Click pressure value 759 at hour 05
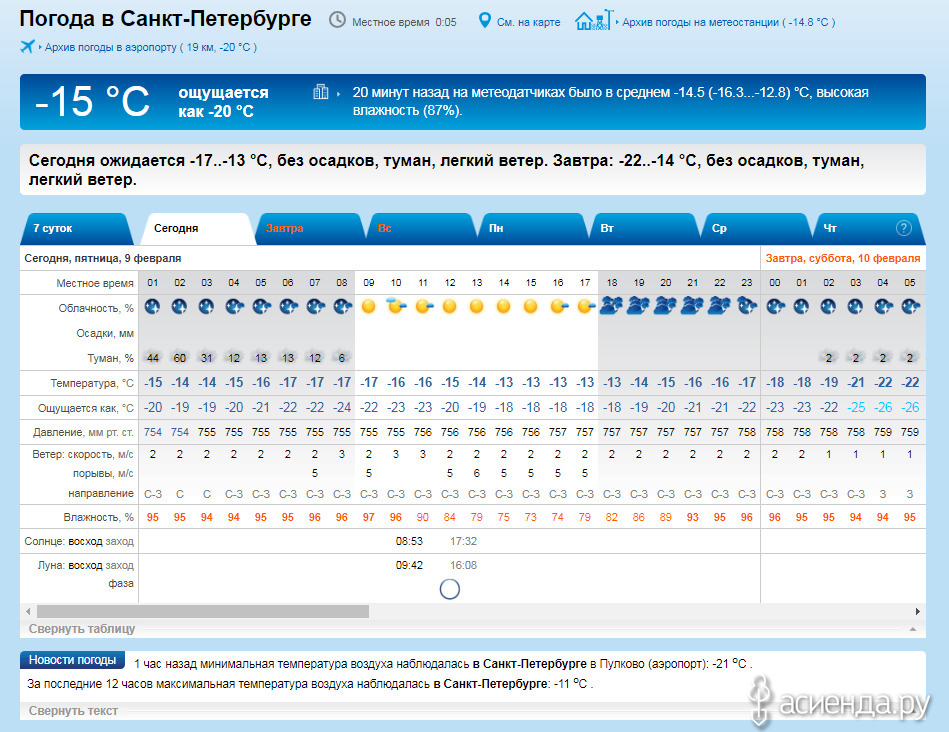The height and width of the screenshot is (732, 949). pyautogui.click(x=910, y=432)
